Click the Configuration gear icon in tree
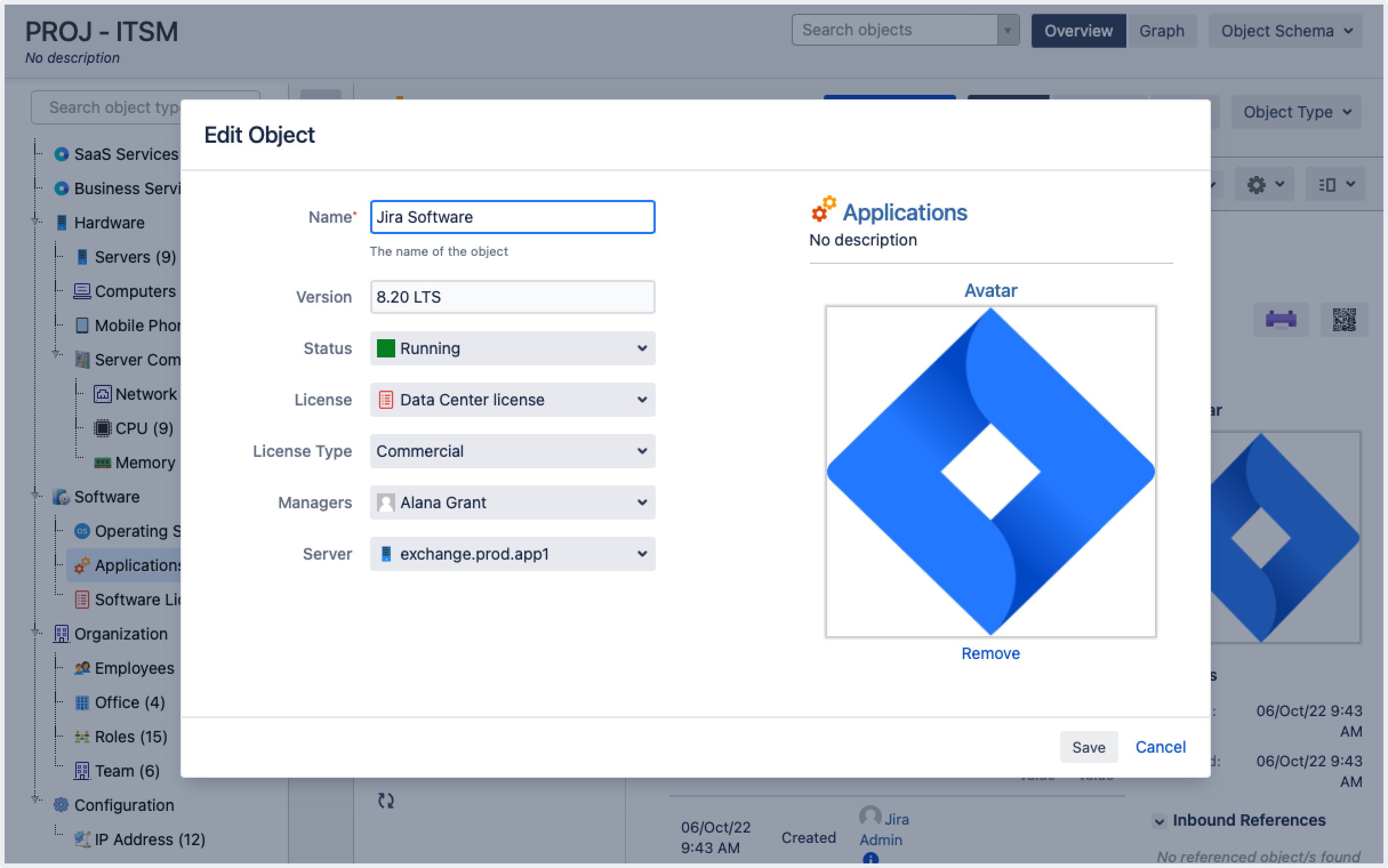This screenshot has width=1388, height=868. [x=62, y=805]
